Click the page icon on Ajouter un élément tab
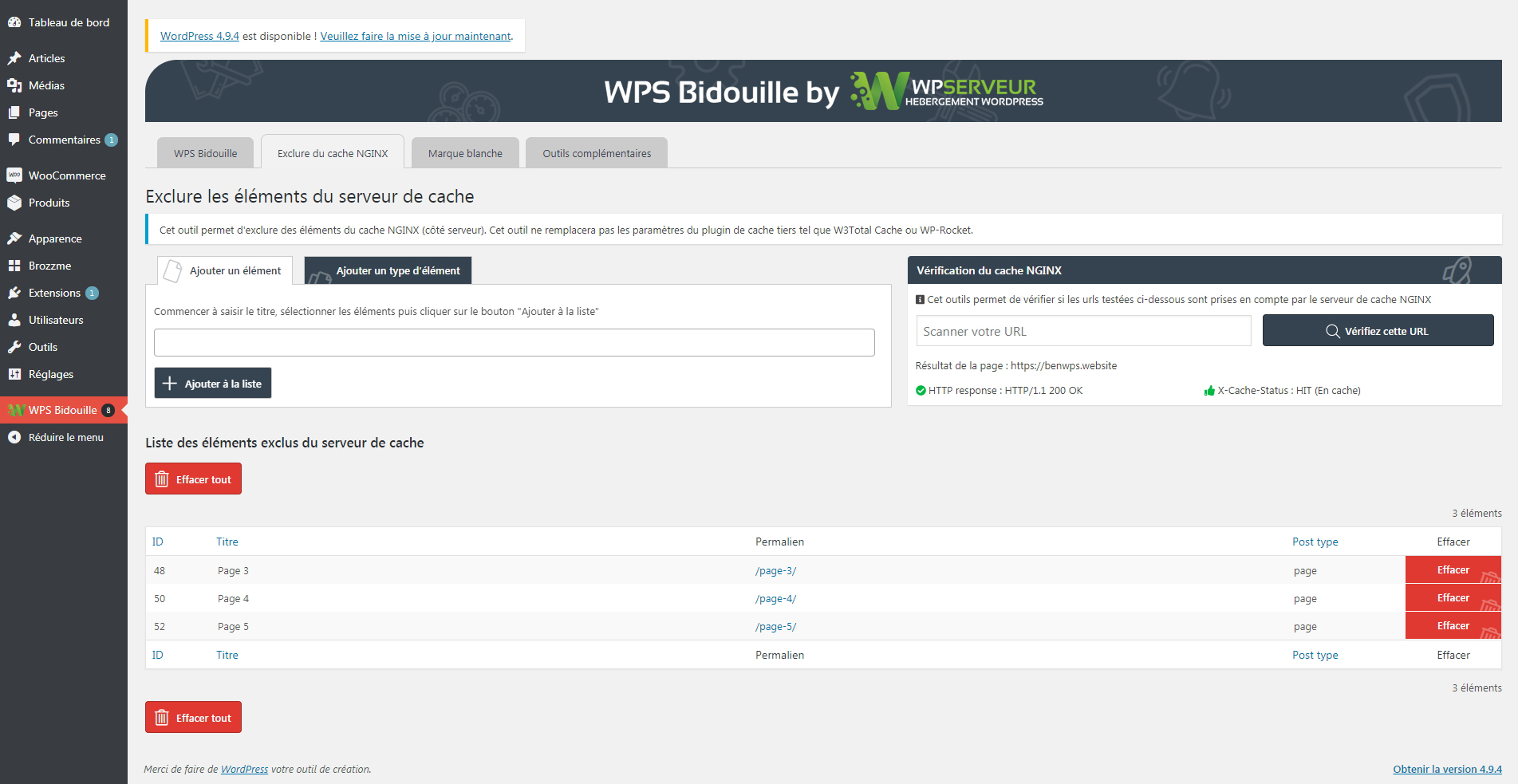 coord(172,271)
